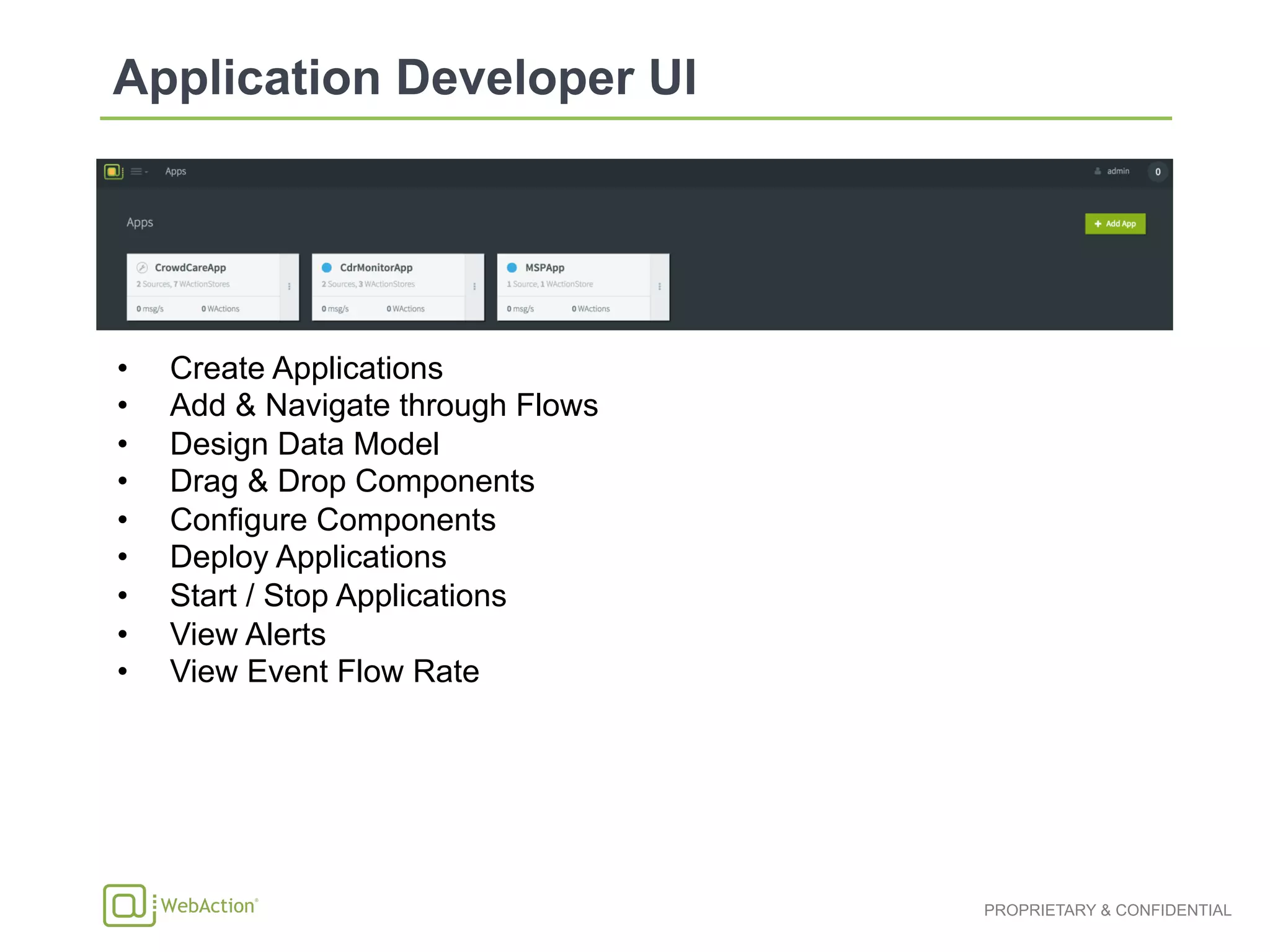
Task: Click '2 Sources, 7 WActionStores' text
Action: click(183, 284)
